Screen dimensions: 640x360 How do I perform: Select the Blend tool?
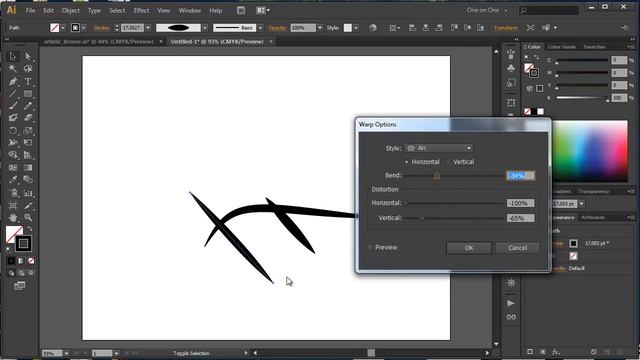[28, 180]
